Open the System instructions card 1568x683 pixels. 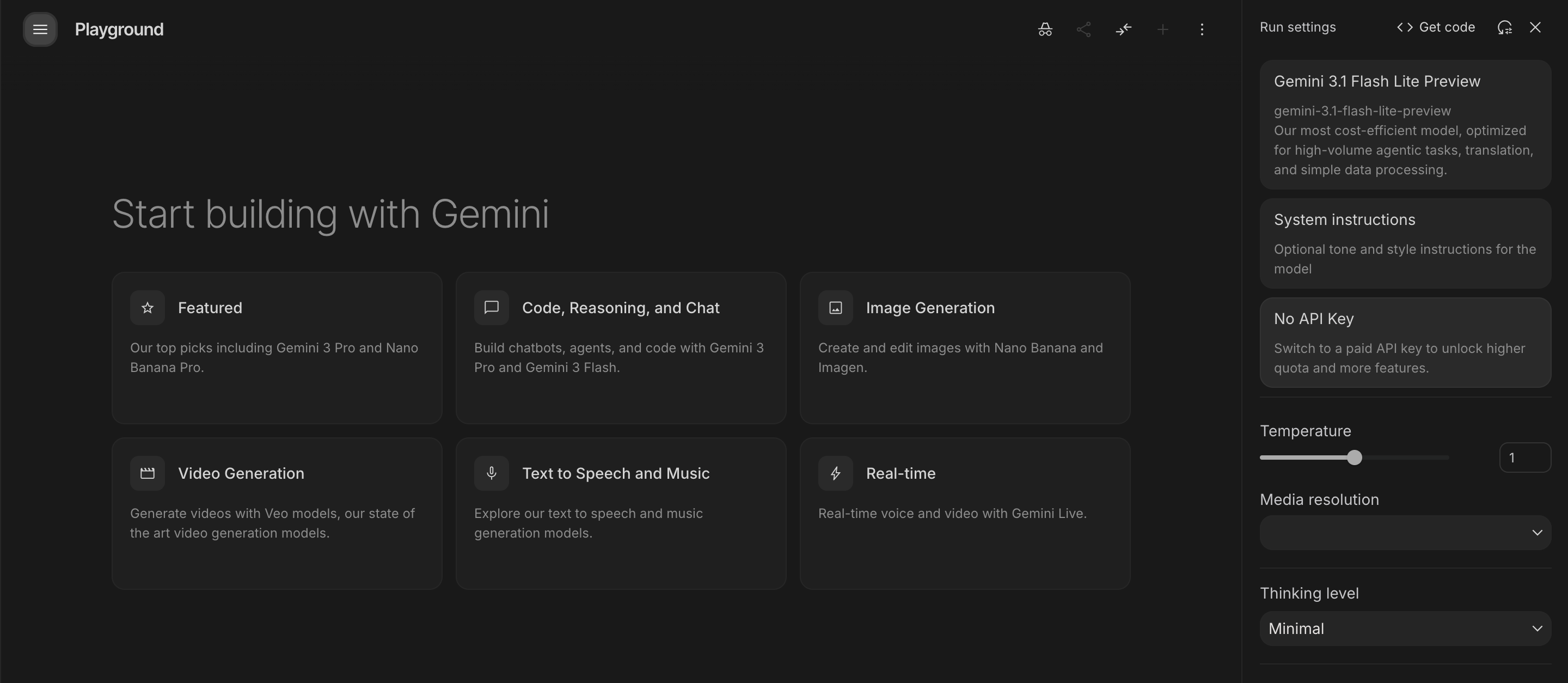click(1405, 243)
